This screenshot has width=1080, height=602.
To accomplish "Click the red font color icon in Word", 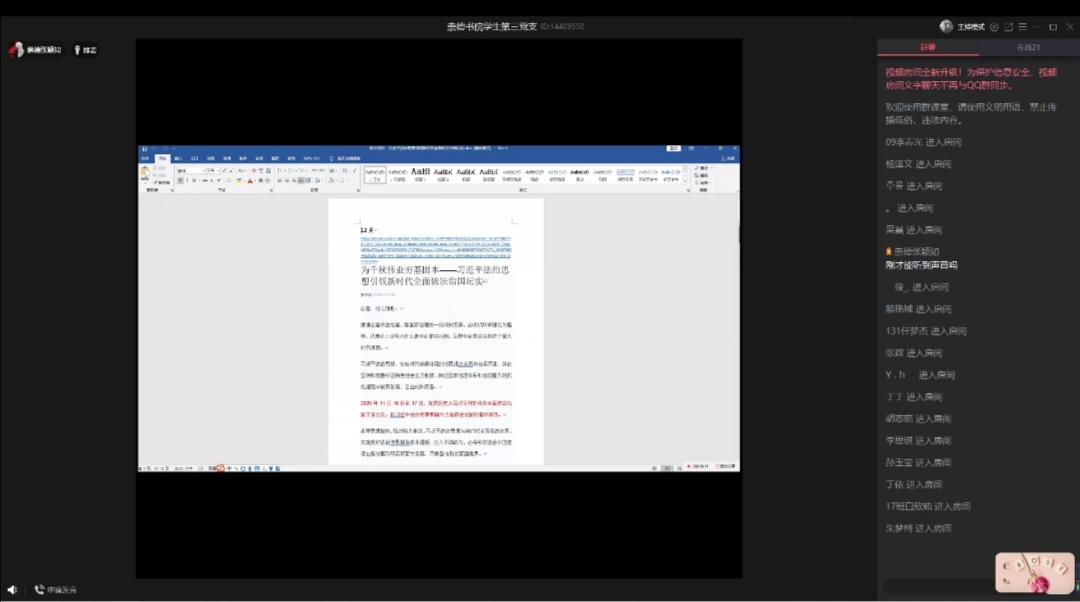I will (x=250, y=181).
